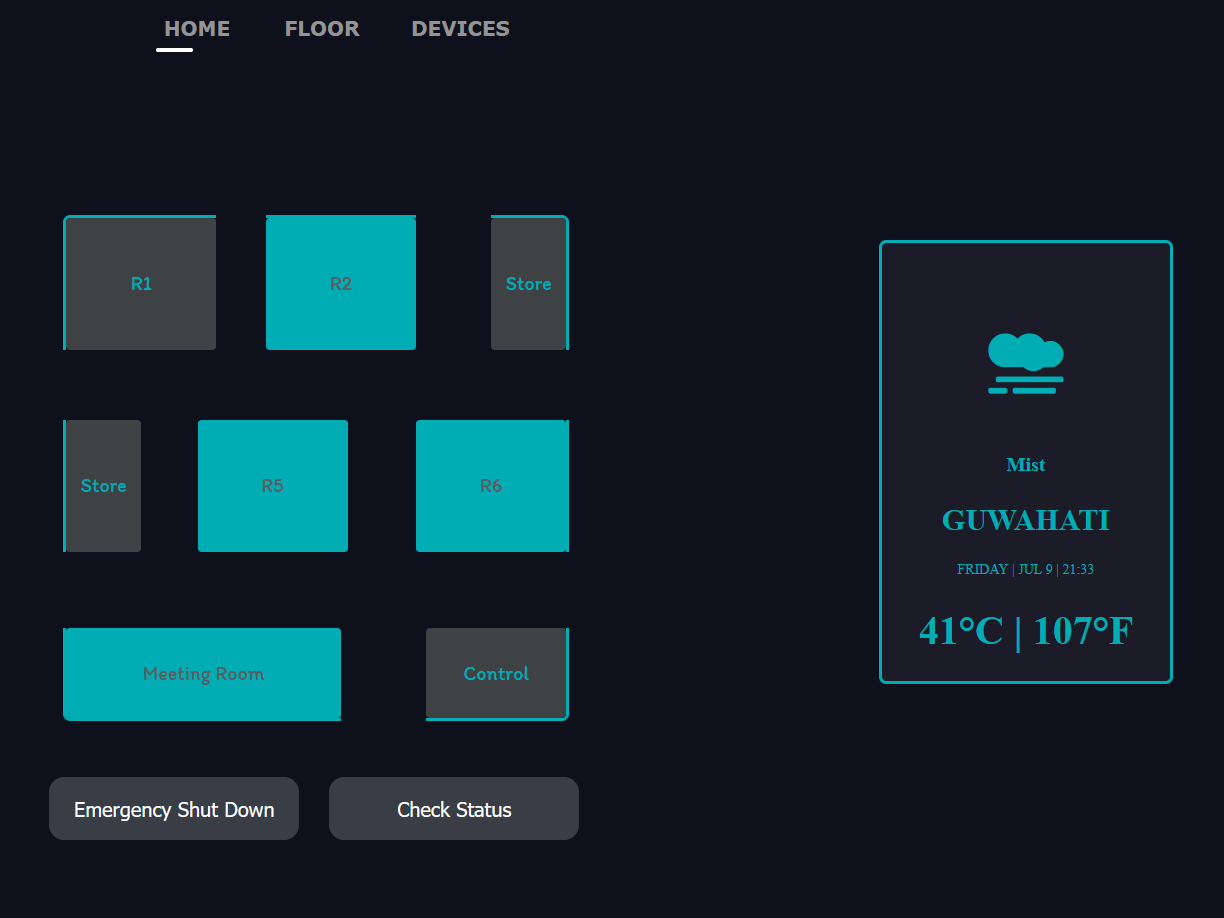Click the 41°C temperature reading
The height and width of the screenshot is (918, 1224).
click(961, 631)
